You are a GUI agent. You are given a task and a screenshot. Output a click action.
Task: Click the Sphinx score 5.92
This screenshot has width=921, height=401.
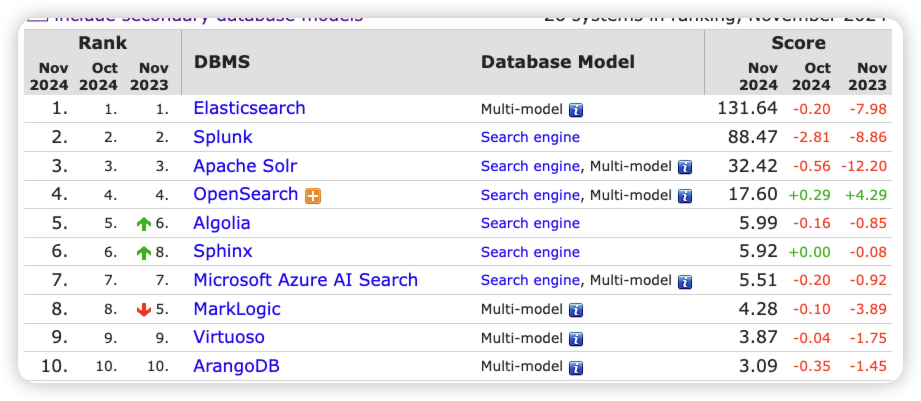(x=758, y=251)
